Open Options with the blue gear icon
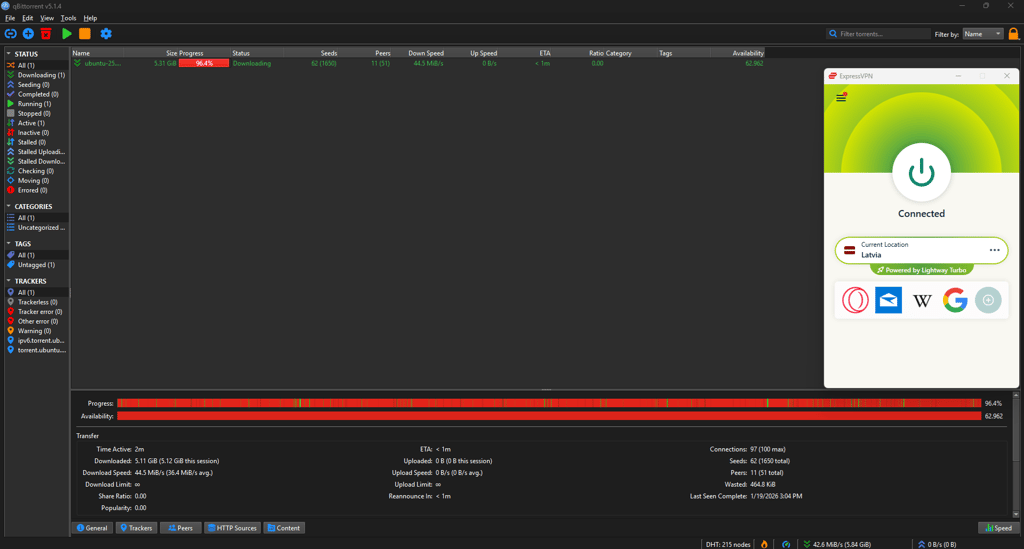1024x549 pixels. pyautogui.click(x=106, y=33)
